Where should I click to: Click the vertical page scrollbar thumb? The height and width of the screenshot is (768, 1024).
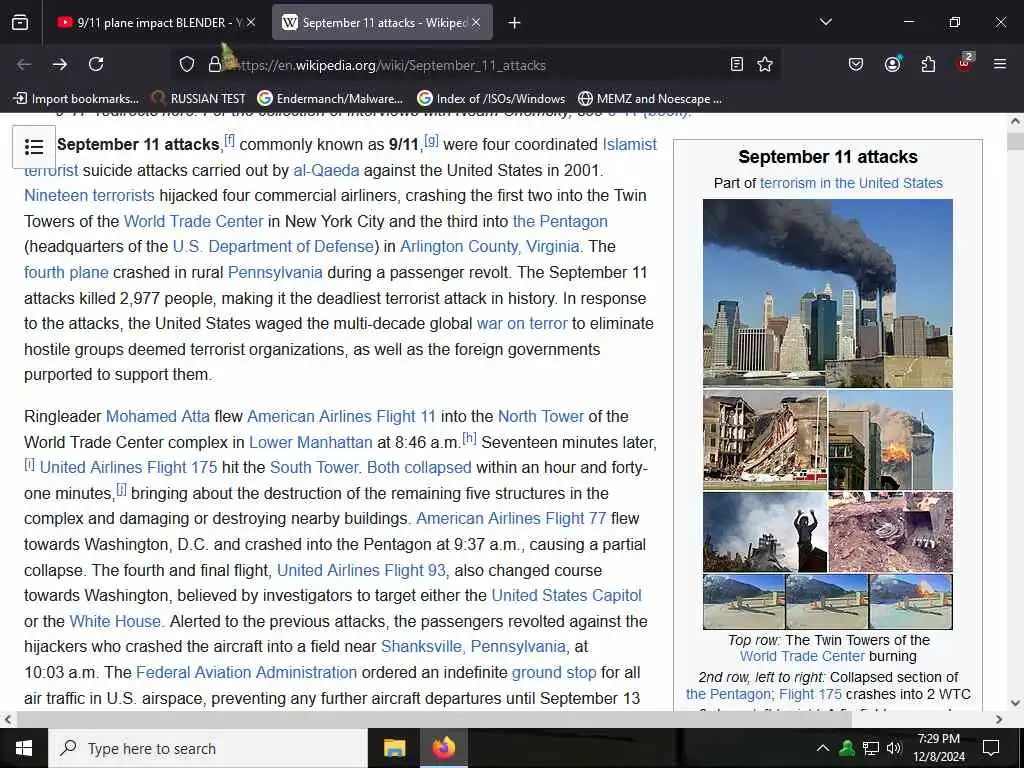[1015, 140]
